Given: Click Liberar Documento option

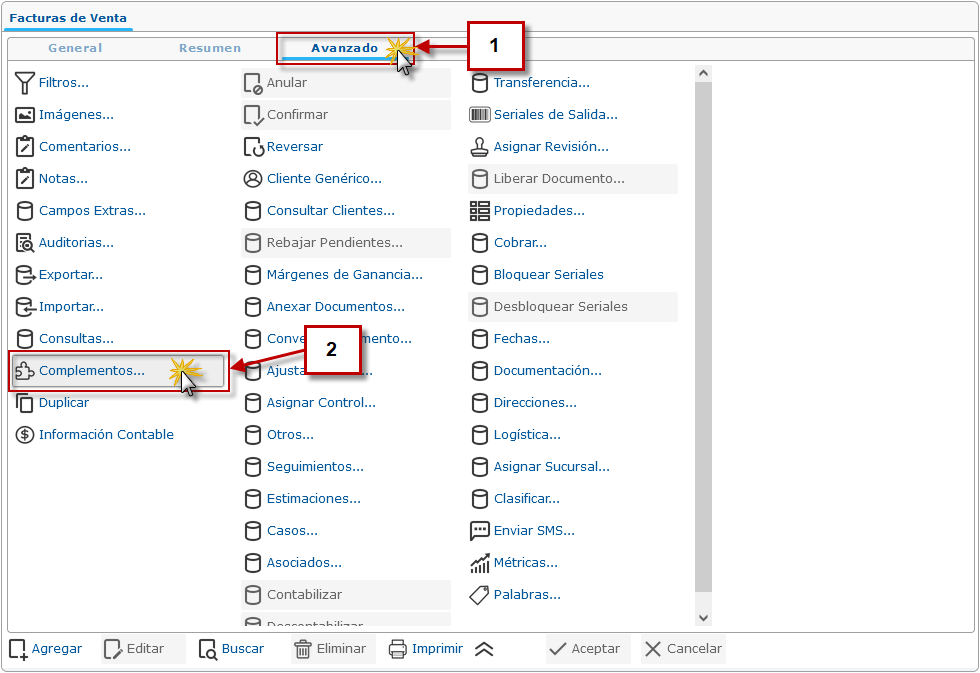Looking at the screenshot, I should pyautogui.click(x=572, y=179).
